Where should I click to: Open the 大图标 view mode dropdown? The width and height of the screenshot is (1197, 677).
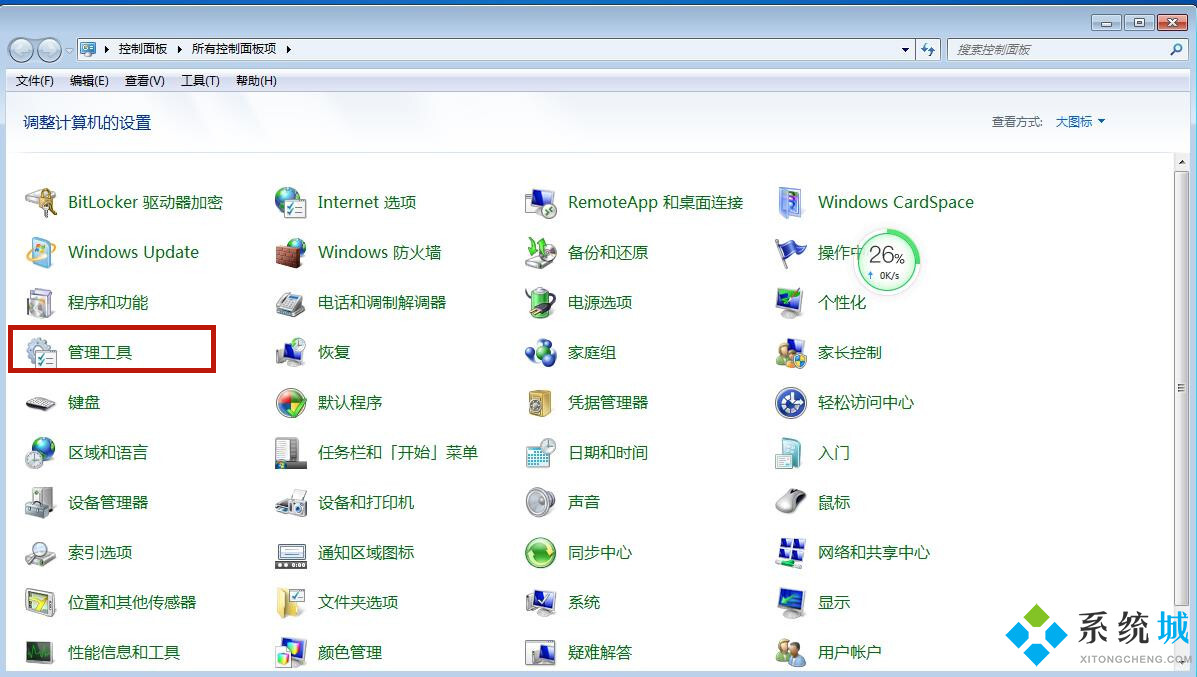(x=1080, y=122)
